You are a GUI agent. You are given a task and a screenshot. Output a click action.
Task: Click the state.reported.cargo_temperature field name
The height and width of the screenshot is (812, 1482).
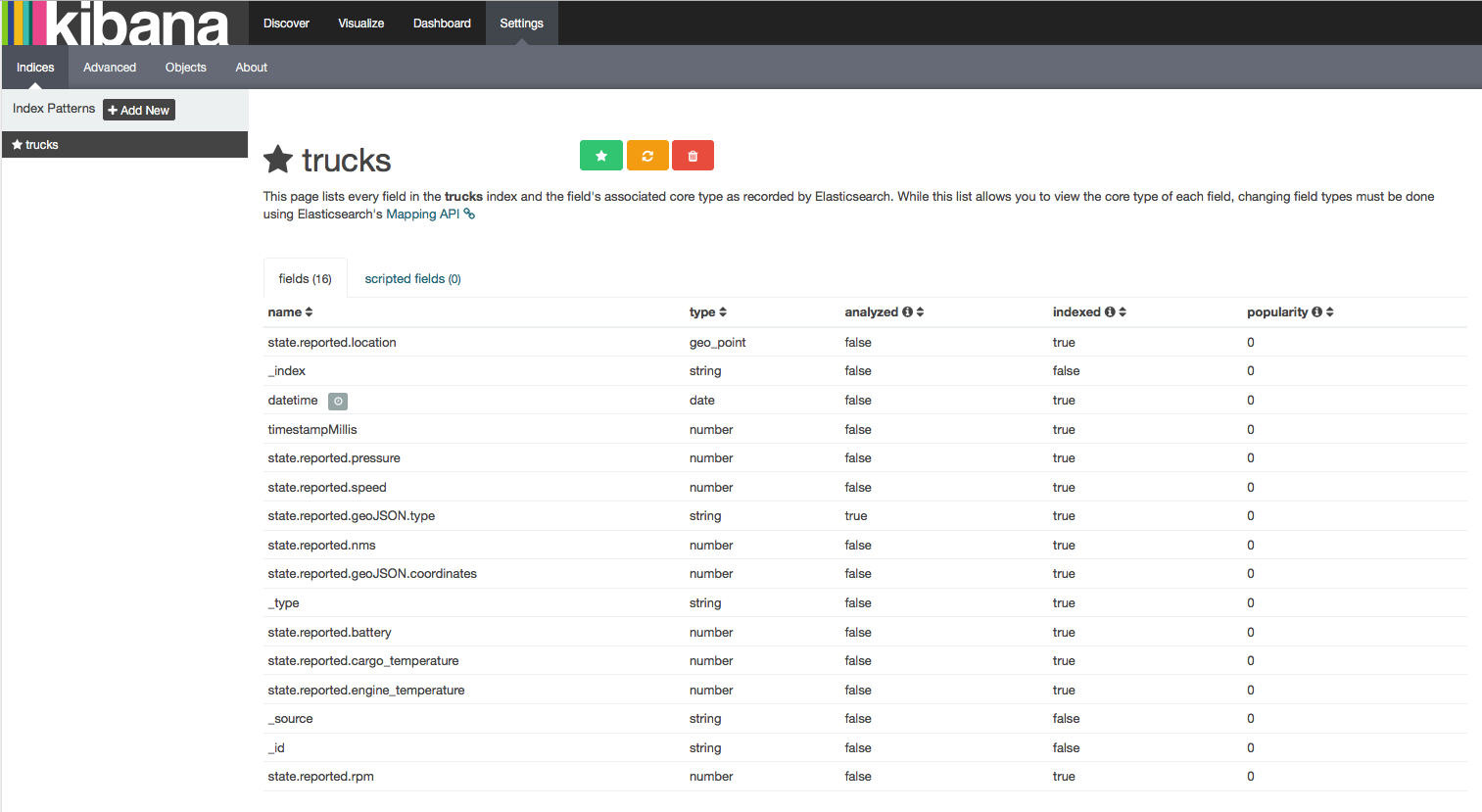tap(363, 661)
